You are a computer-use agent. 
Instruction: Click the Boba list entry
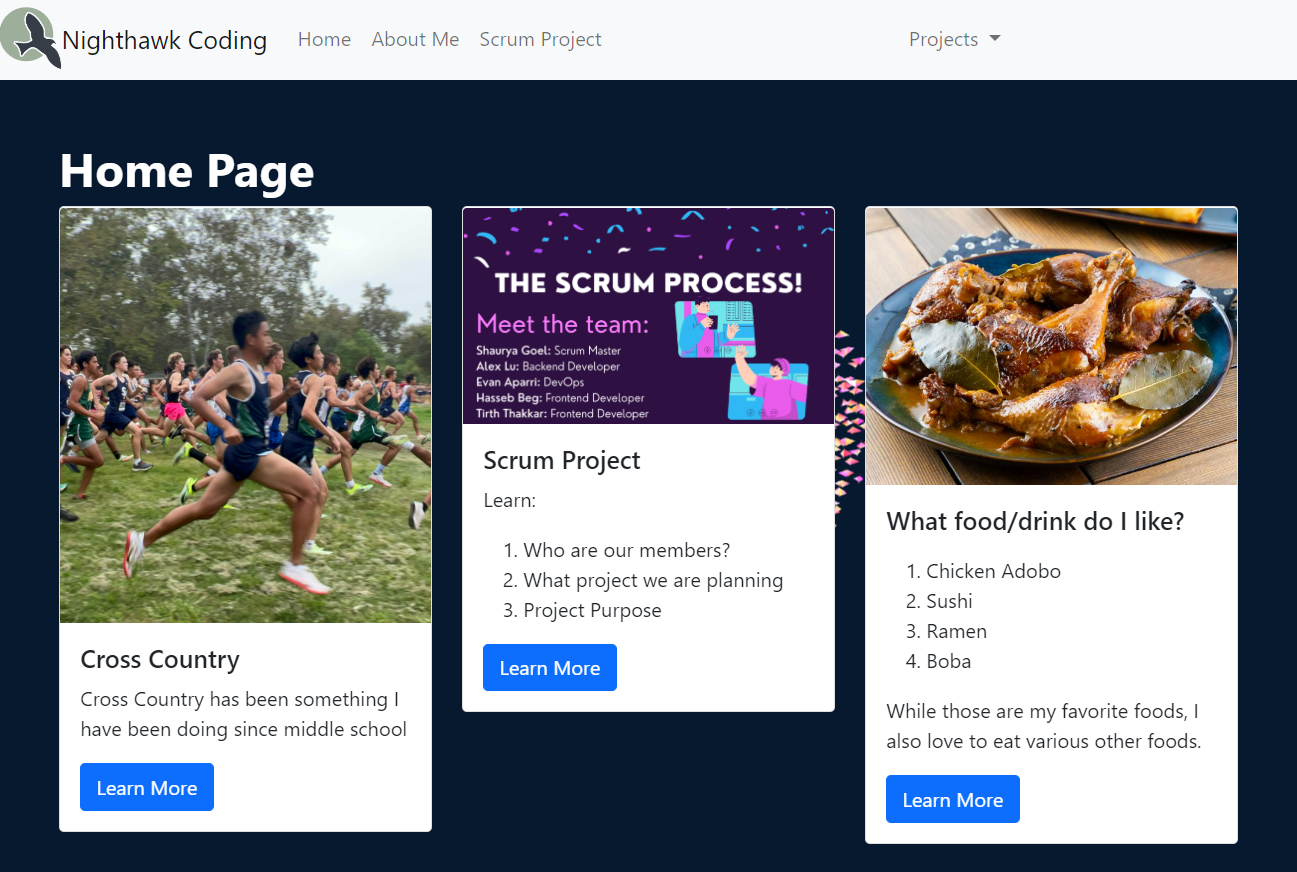(x=948, y=661)
